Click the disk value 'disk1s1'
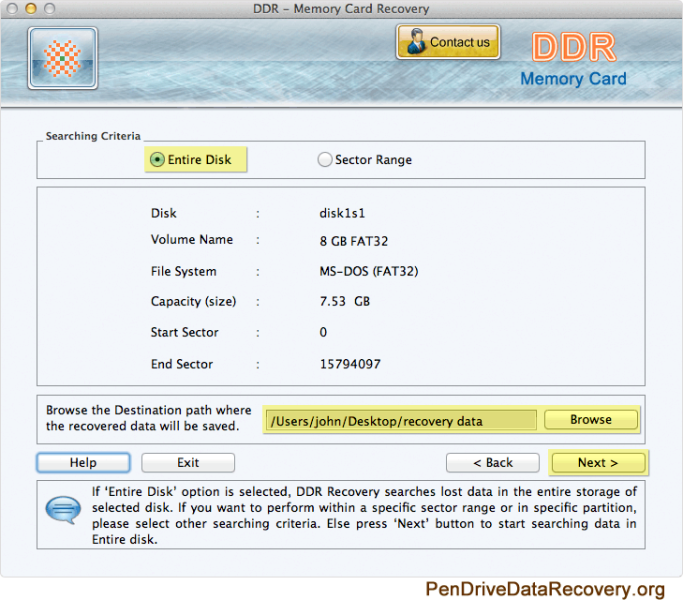 coord(342,213)
